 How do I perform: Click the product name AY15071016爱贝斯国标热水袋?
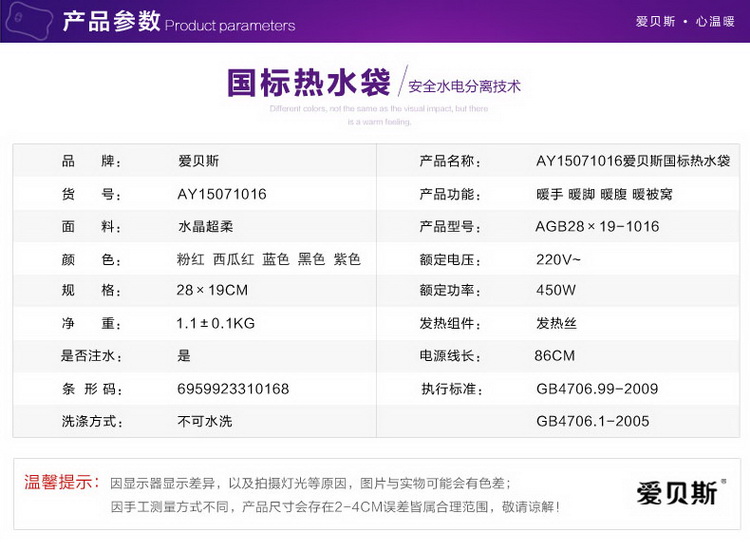pos(633,161)
